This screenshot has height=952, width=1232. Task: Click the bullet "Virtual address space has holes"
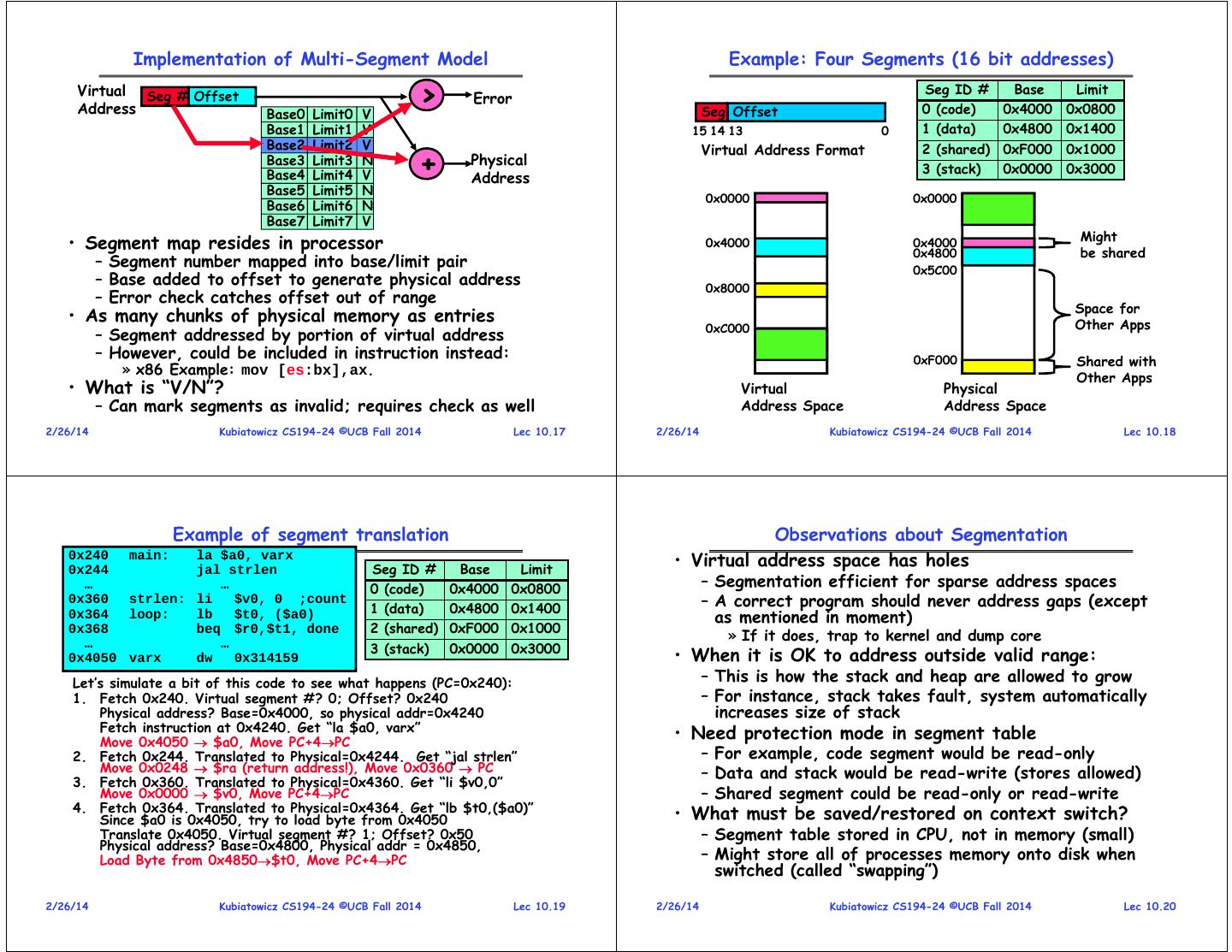point(830,561)
